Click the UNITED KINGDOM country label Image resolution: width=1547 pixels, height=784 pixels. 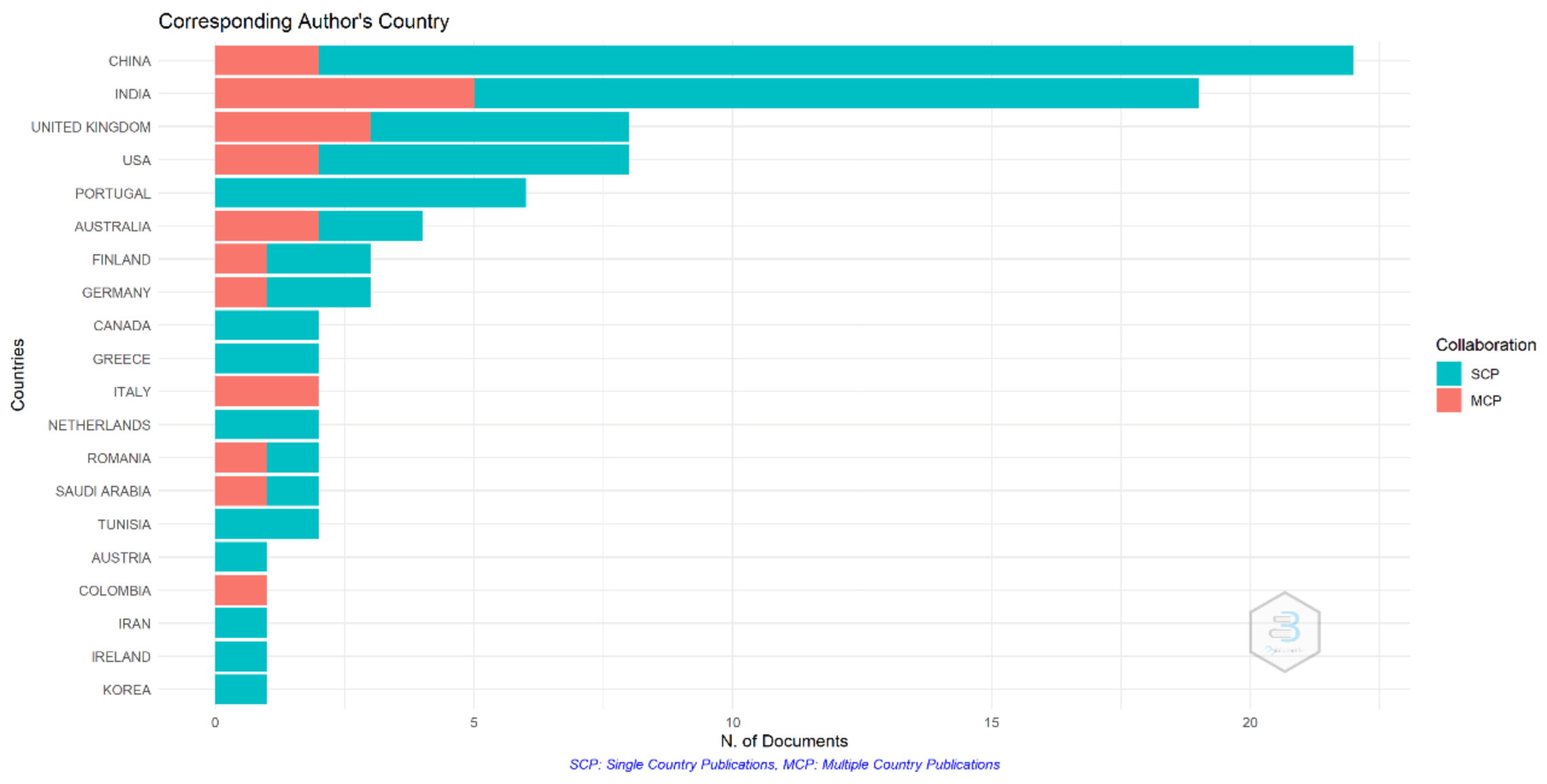coord(90,127)
